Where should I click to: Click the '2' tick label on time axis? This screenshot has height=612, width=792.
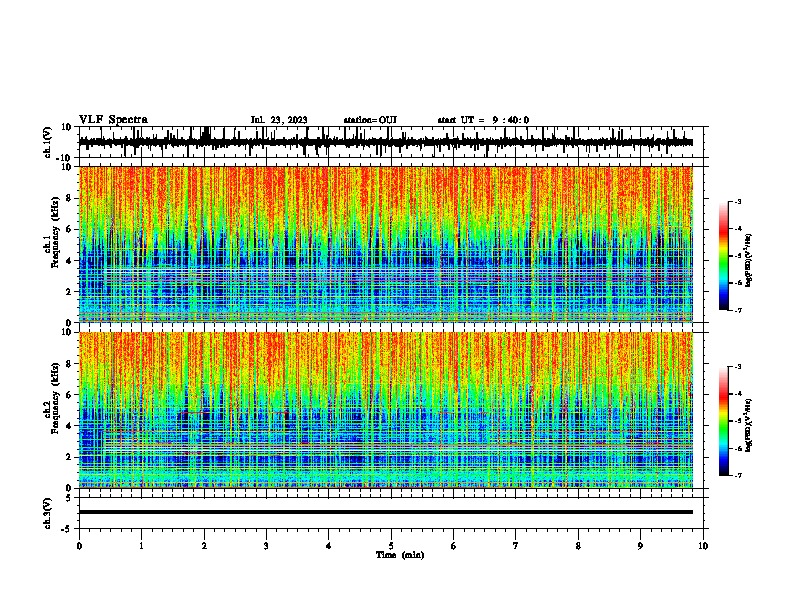[x=204, y=546]
